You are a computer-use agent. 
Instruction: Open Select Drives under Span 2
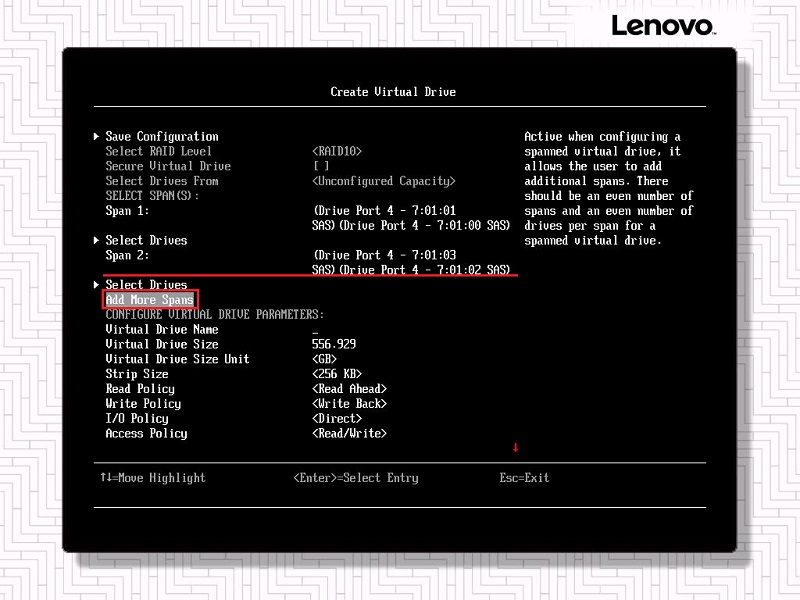[146, 285]
